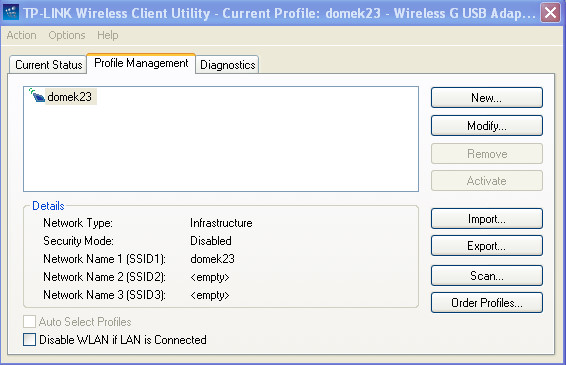Click Scan... to find networks
The height and width of the screenshot is (365, 566).
[x=487, y=276]
